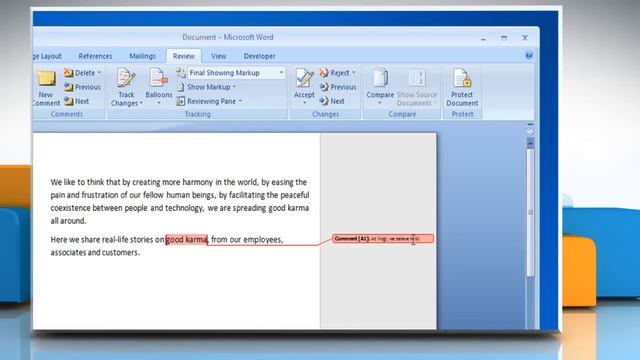Expand the Accept dropdown arrow
This screenshot has height=360, width=640.
pos(304,103)
